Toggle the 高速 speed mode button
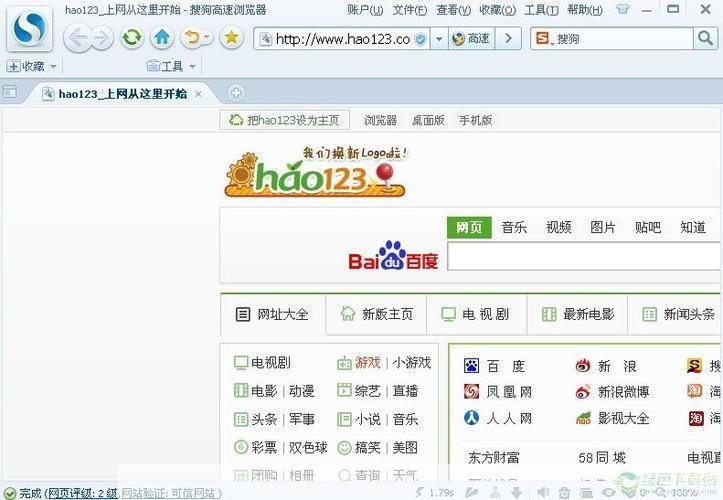Viewport: 723px width, 500px height. [x=471, y=39]
